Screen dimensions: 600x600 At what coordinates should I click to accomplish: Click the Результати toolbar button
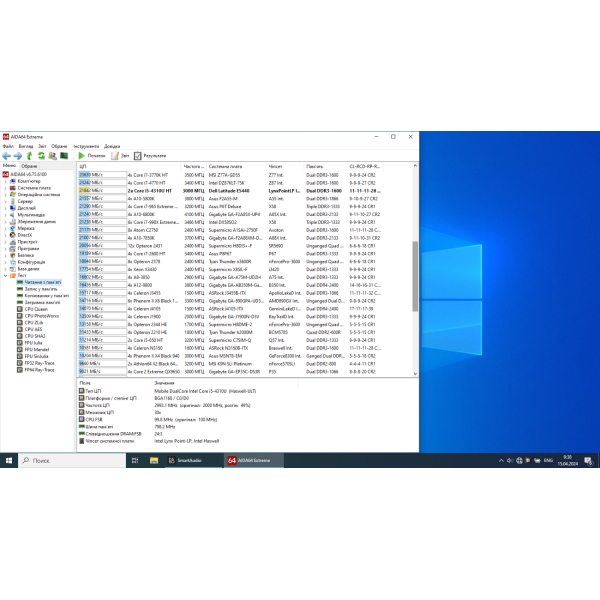pos(150,156)
